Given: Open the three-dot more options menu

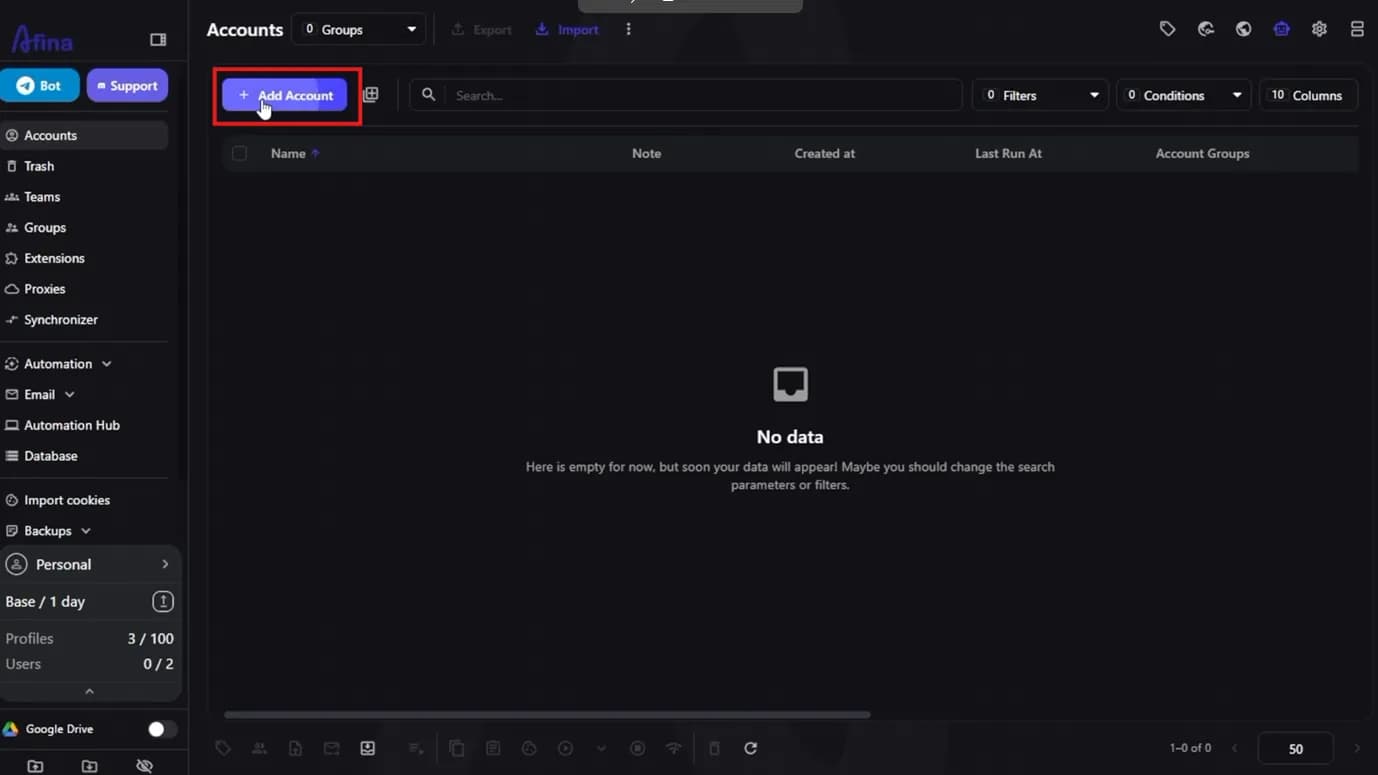Looking at the screenshot, I should pos(628,30).
